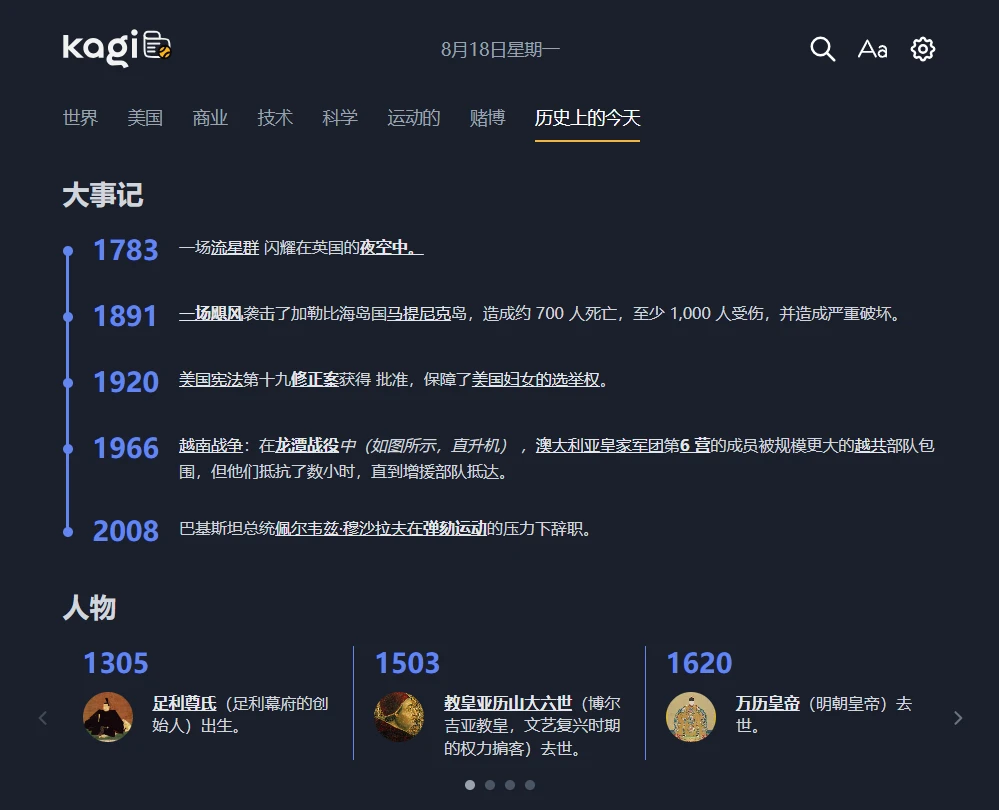Switch to the 世界 tab

[x=80, y=118]
